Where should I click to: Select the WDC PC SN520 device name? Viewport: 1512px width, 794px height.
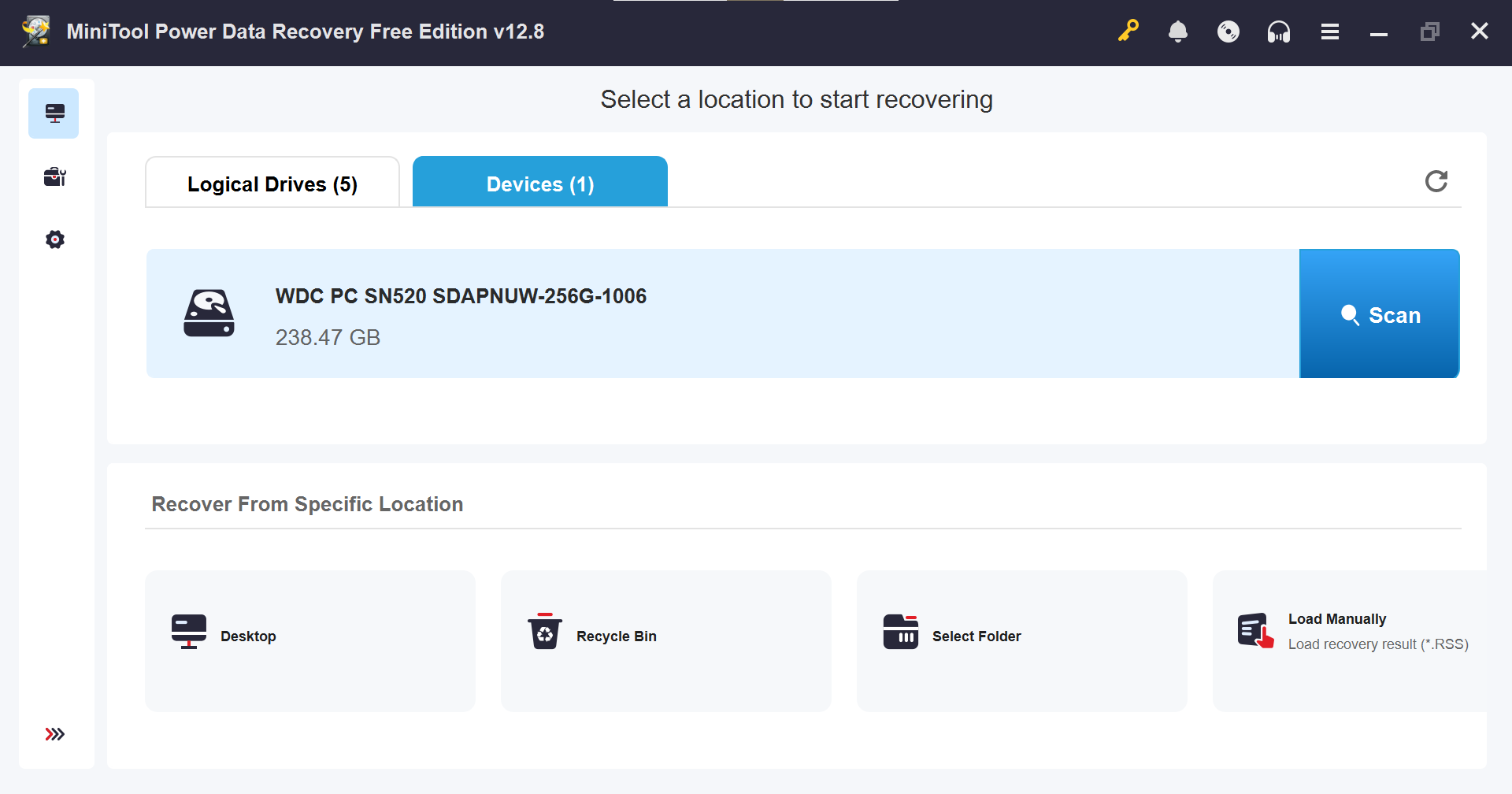coord(461,296)
